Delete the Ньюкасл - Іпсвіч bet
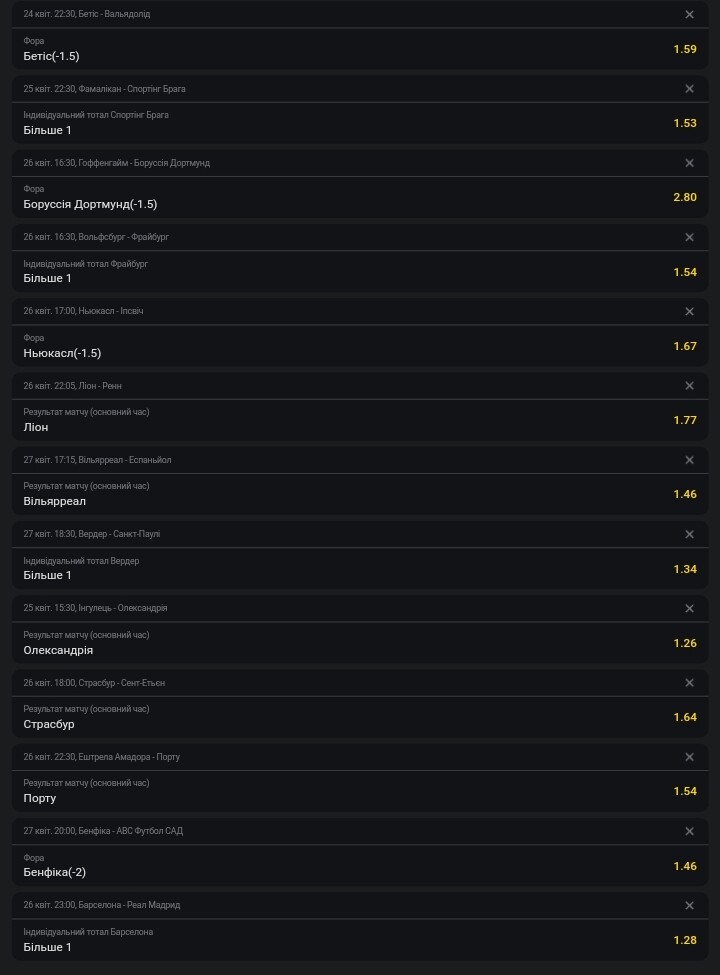Screen dimensions: 720x975 pos(689,312)
